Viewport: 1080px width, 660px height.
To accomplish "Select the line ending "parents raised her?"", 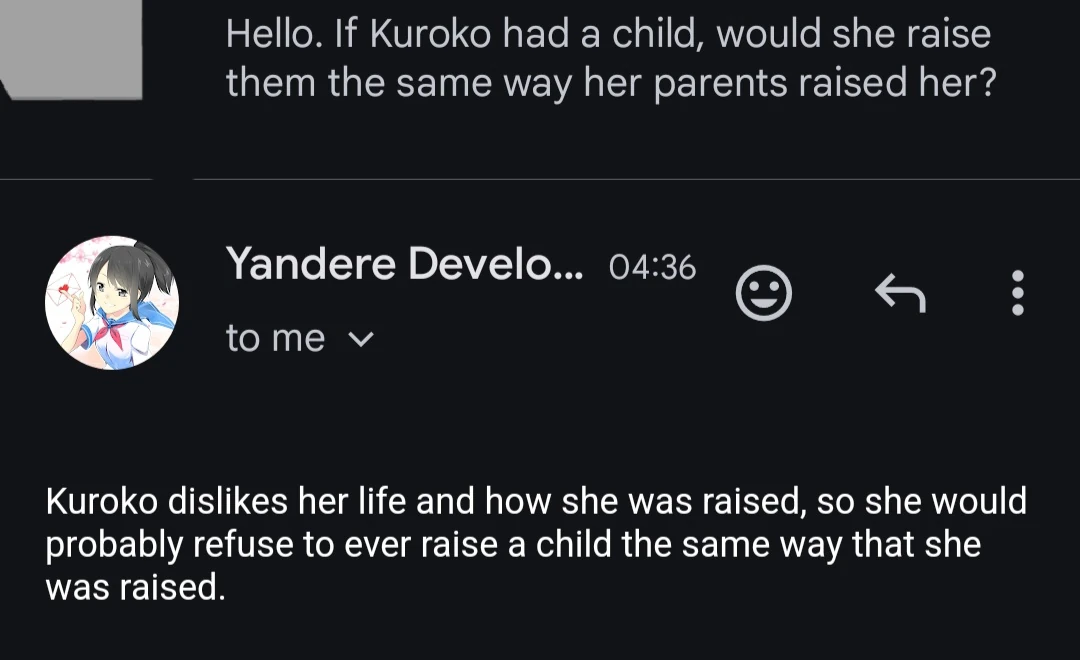I will coord(611,83).
